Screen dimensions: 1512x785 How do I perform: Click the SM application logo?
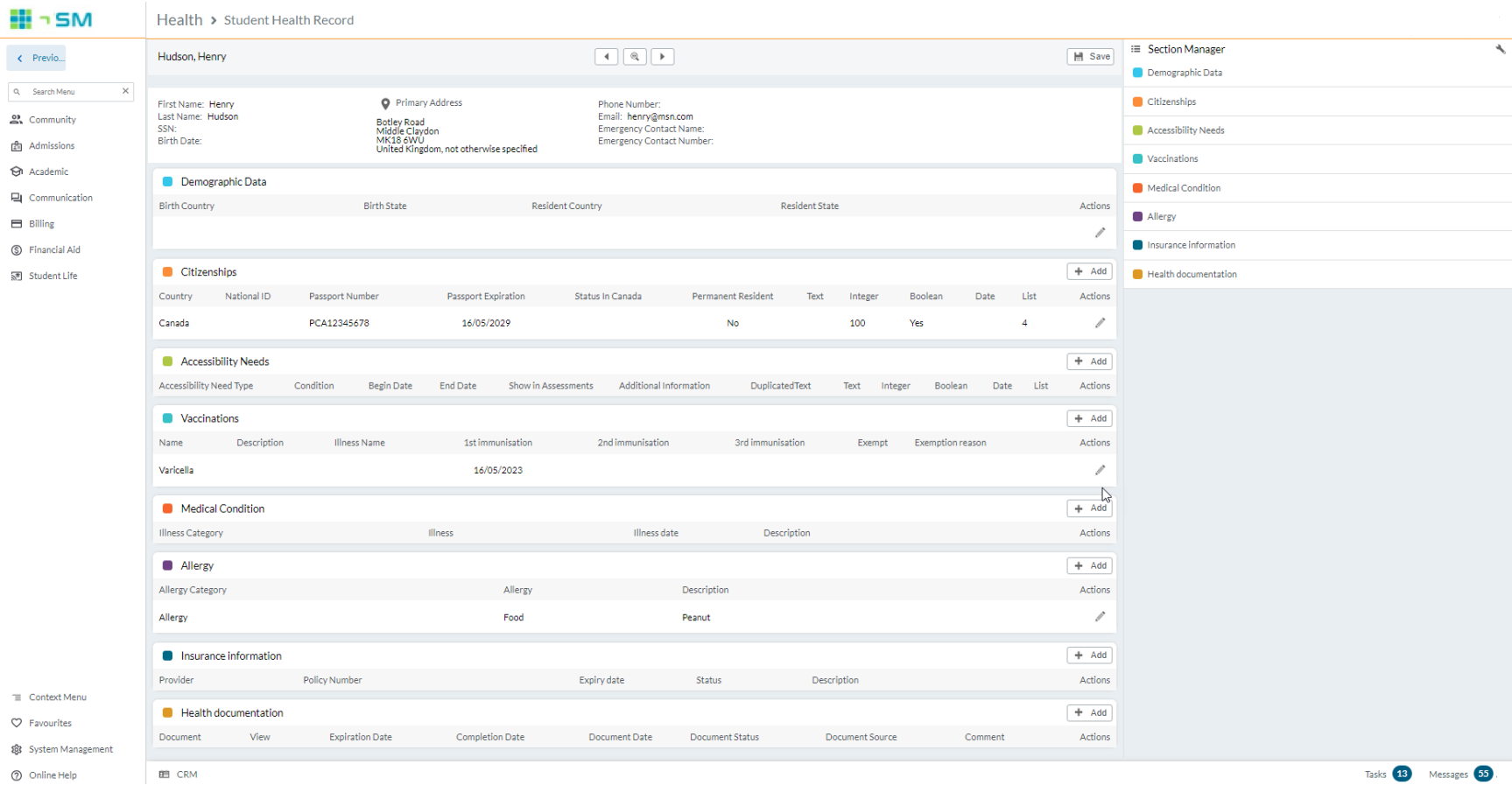coord(51,19)
